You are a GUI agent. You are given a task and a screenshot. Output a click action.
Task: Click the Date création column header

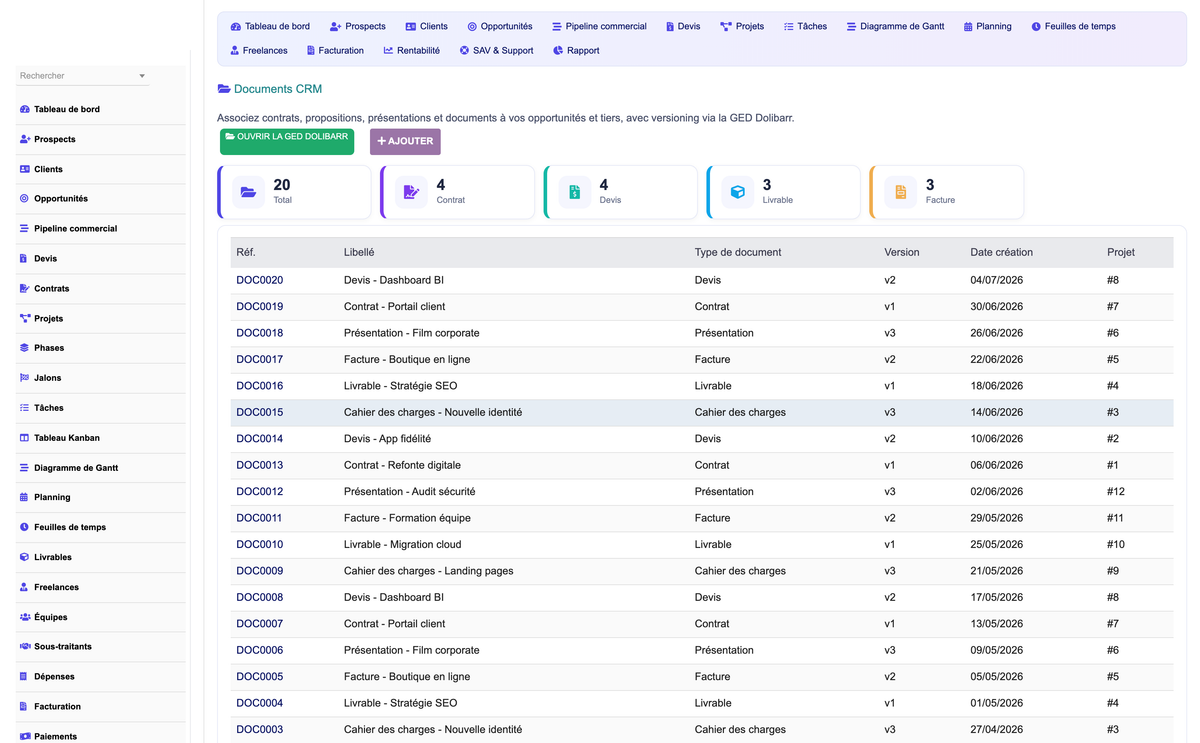click(x=1001, y=252)
